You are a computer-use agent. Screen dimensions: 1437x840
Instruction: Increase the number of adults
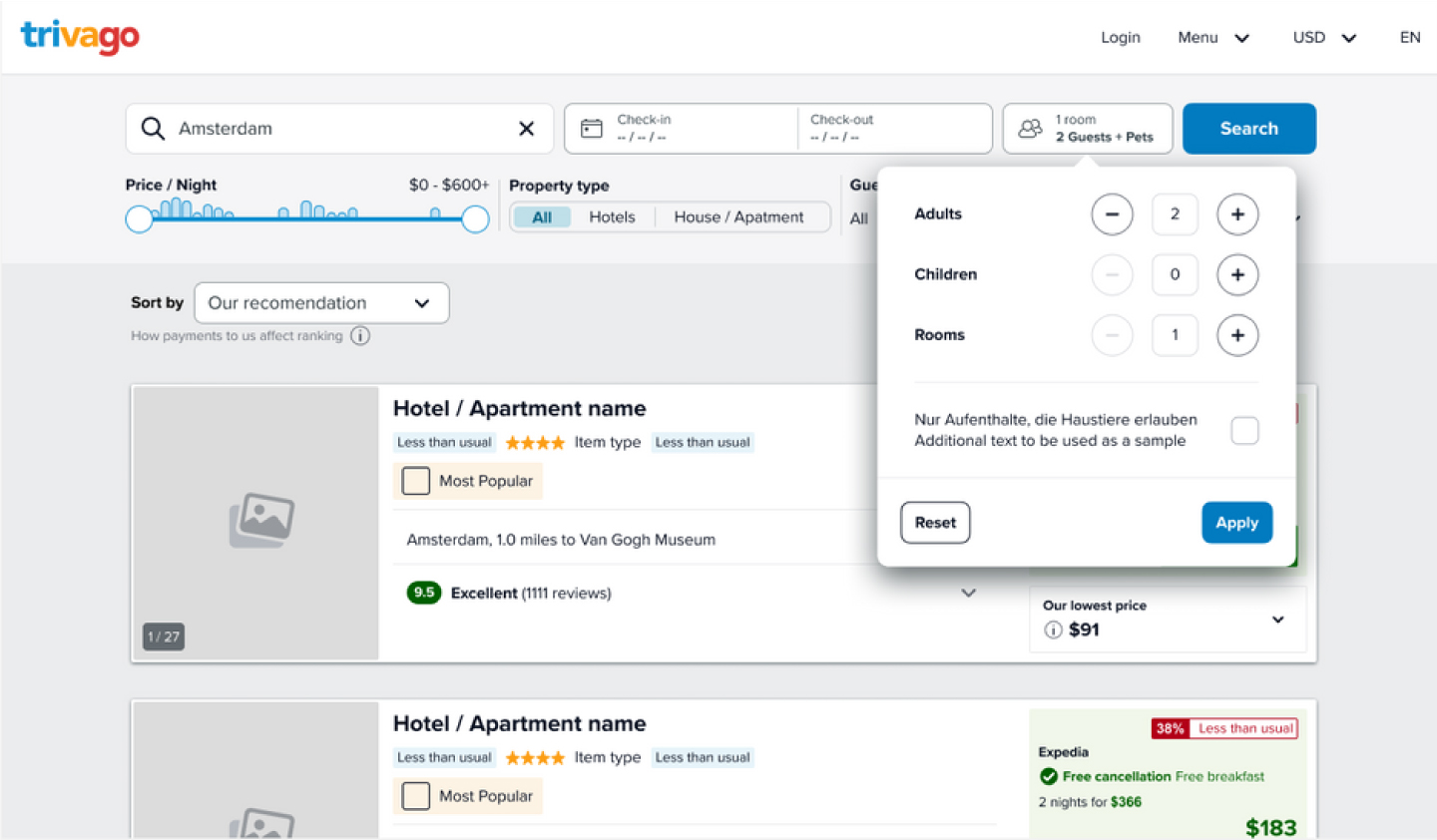pos(1236,214)
